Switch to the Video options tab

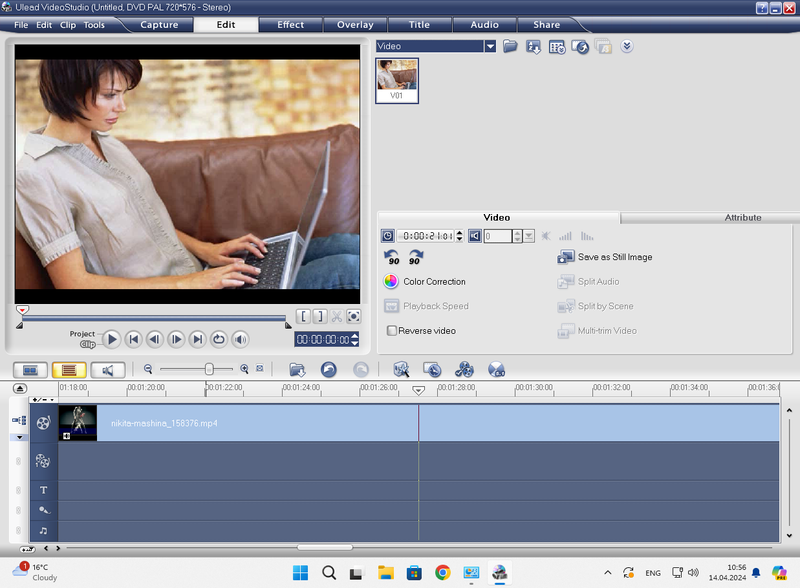tap(497, 217)
